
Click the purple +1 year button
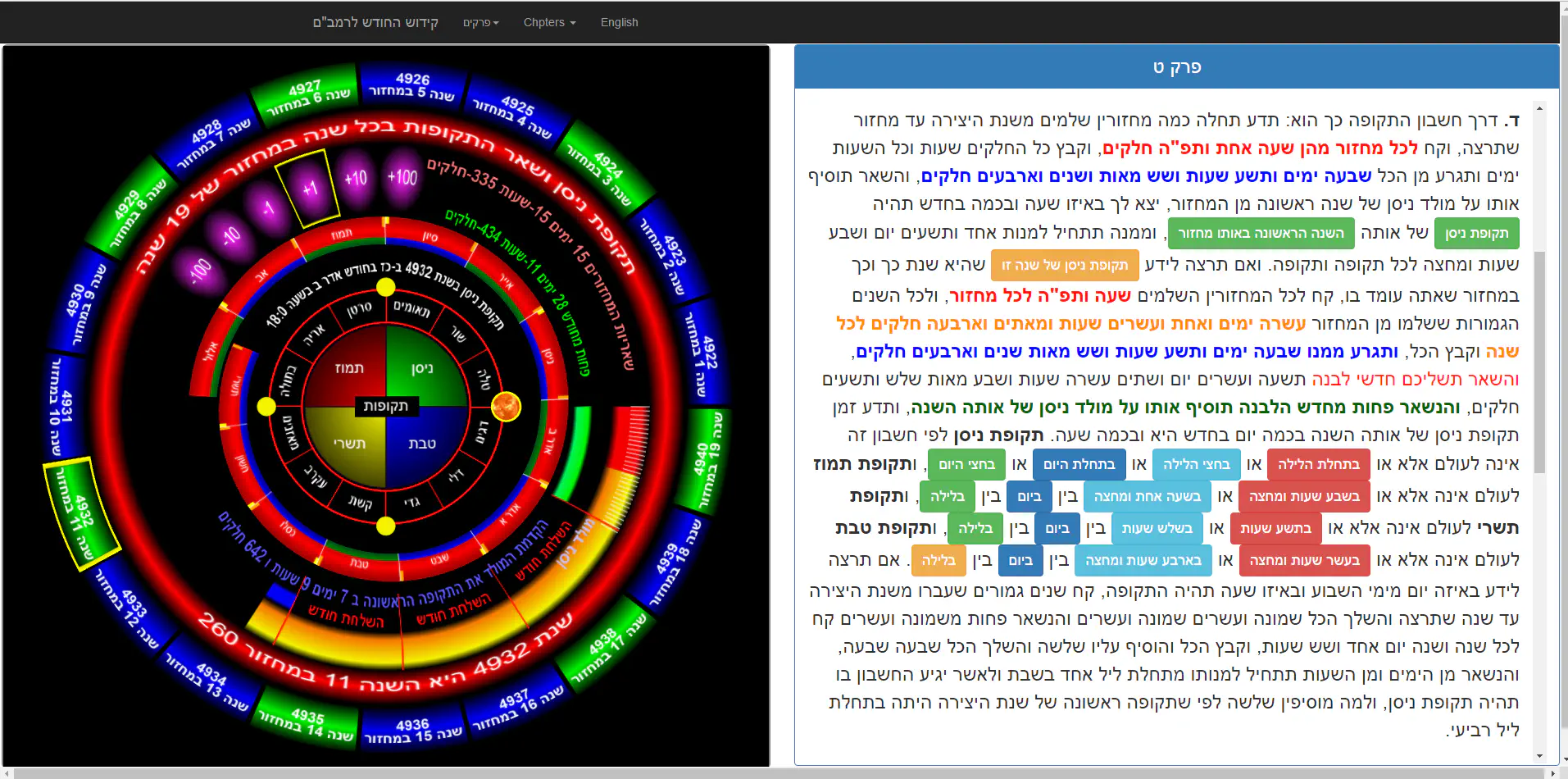(x=309, y=189)
